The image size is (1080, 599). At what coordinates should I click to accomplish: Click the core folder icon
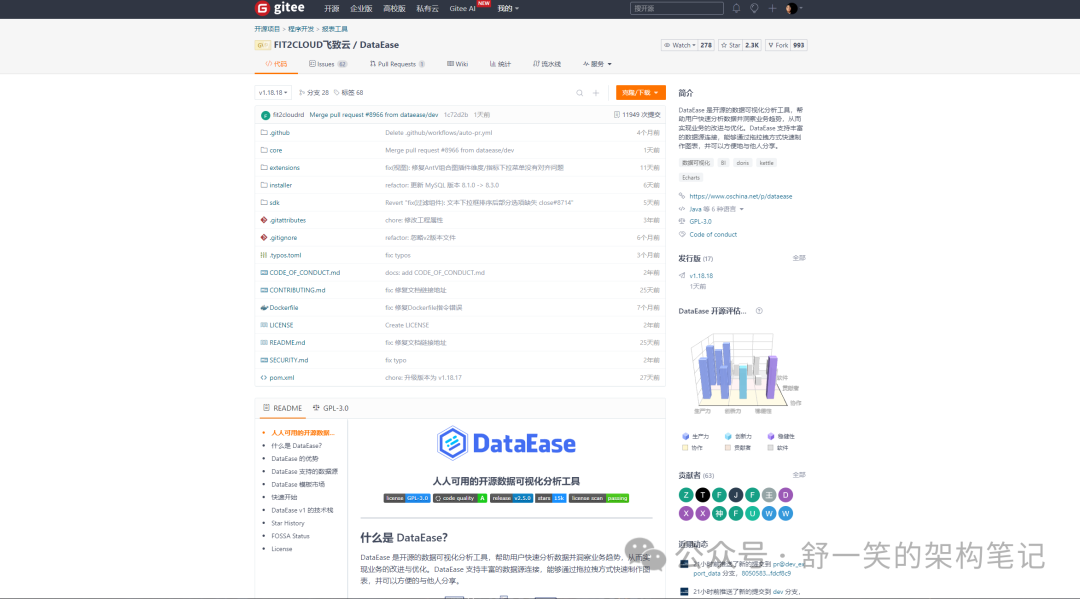264,149
